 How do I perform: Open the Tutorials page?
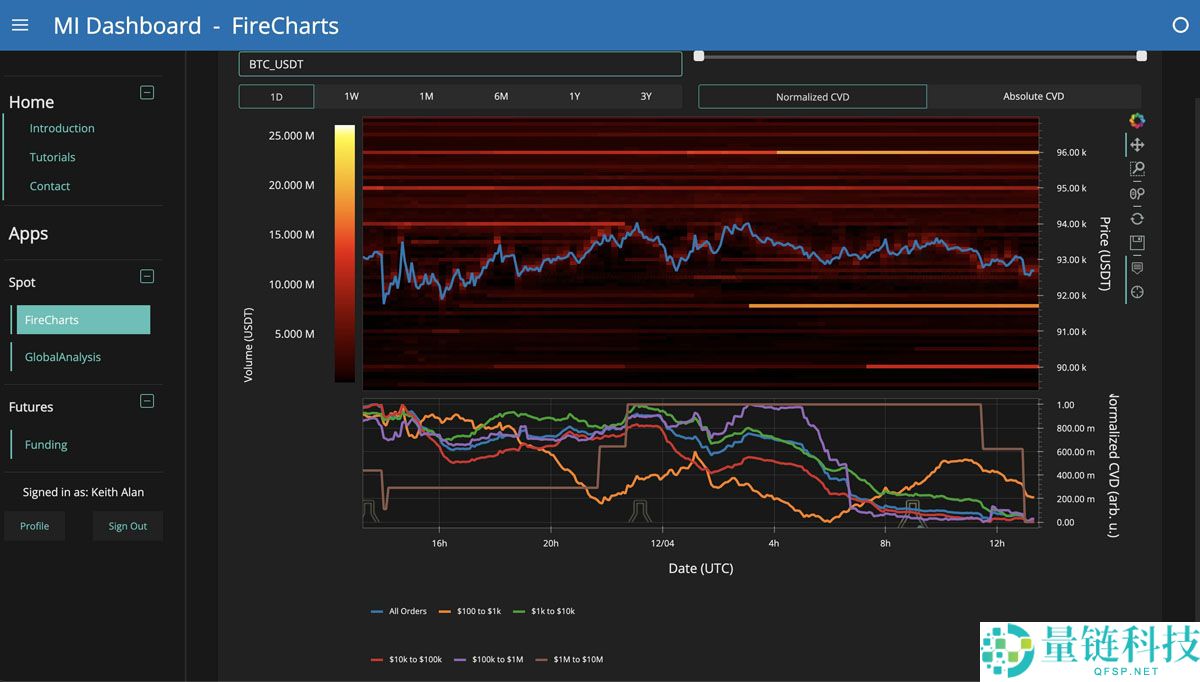[x=53, y=157]
